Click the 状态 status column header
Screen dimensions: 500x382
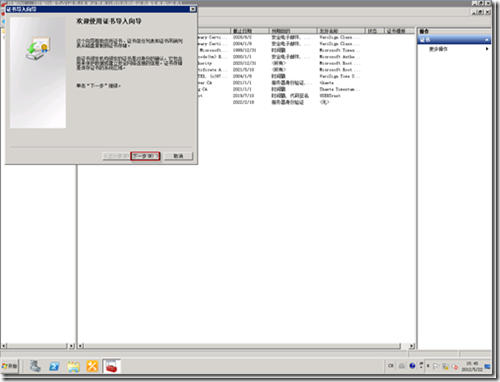click(x=375, y=31)
